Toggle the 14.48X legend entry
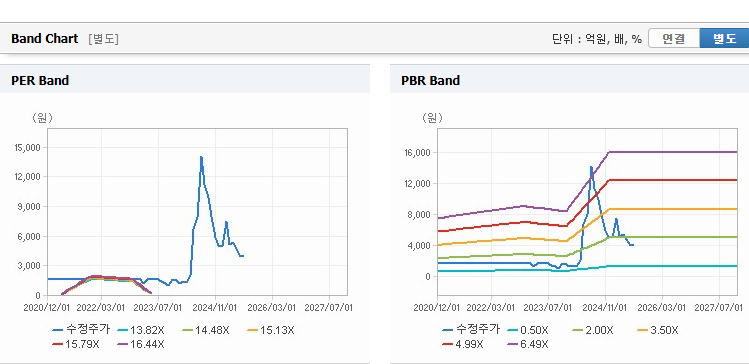Viewport: 749px width, 364px height. [206, 330]
